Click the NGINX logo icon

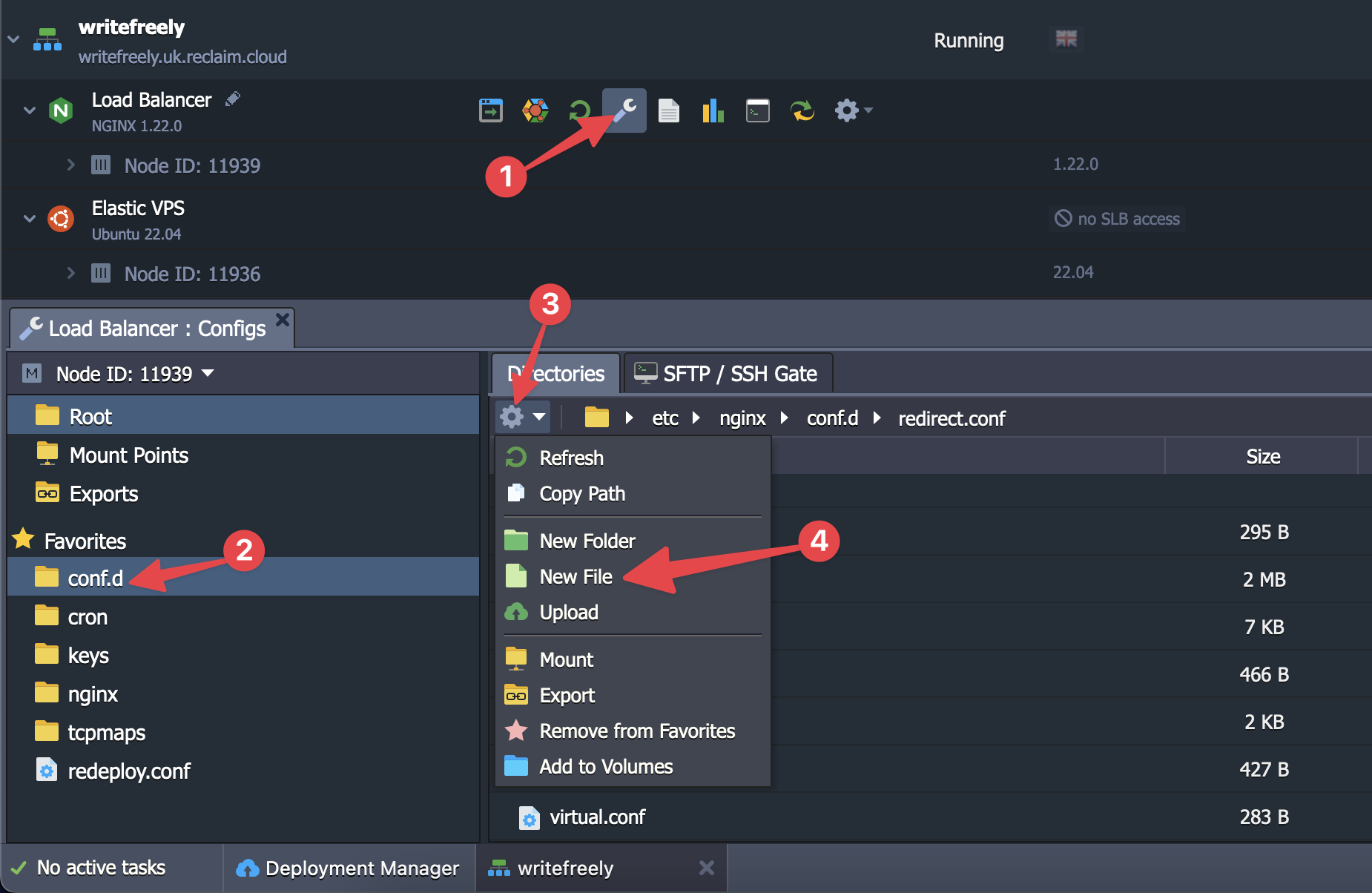[x=61, y=111]
